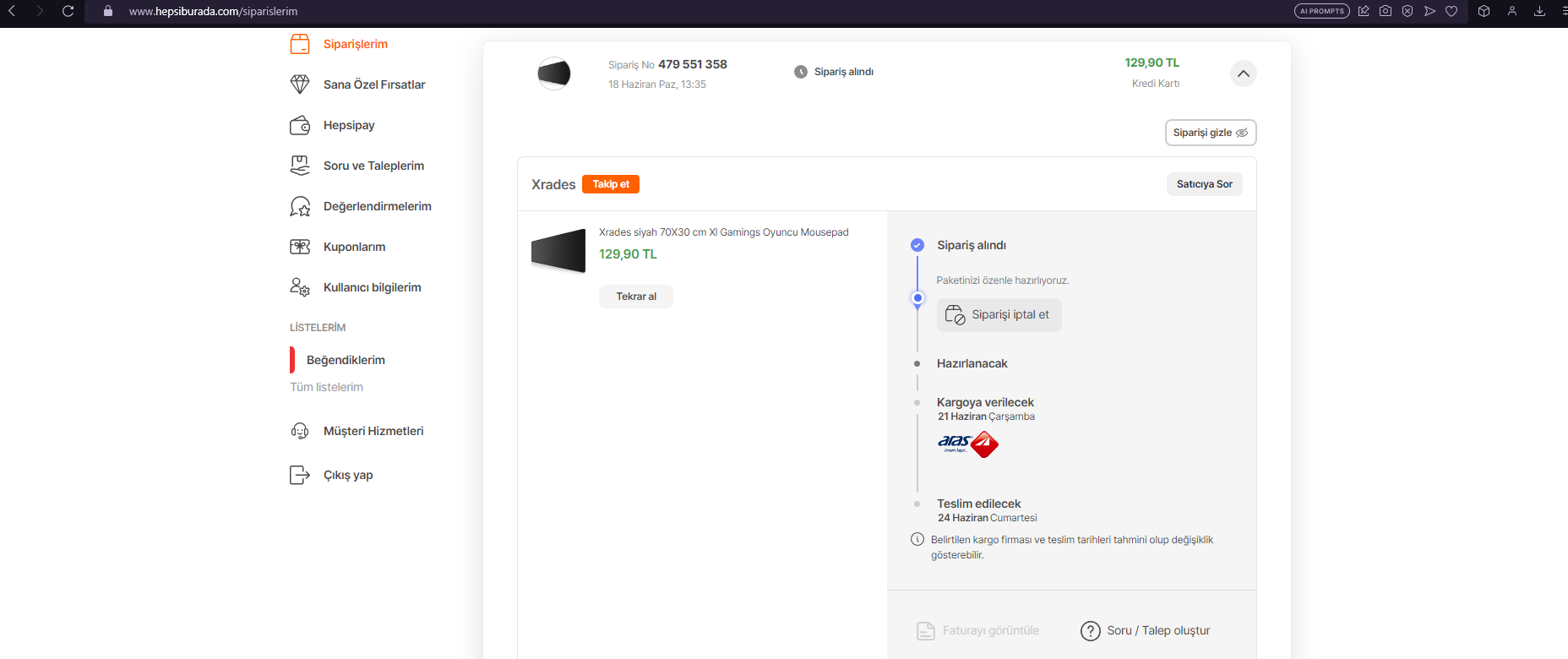Click the Tekrar al button
This screenshot has height=659, width=1568.
pyautogui.click(x=636, y=297)
